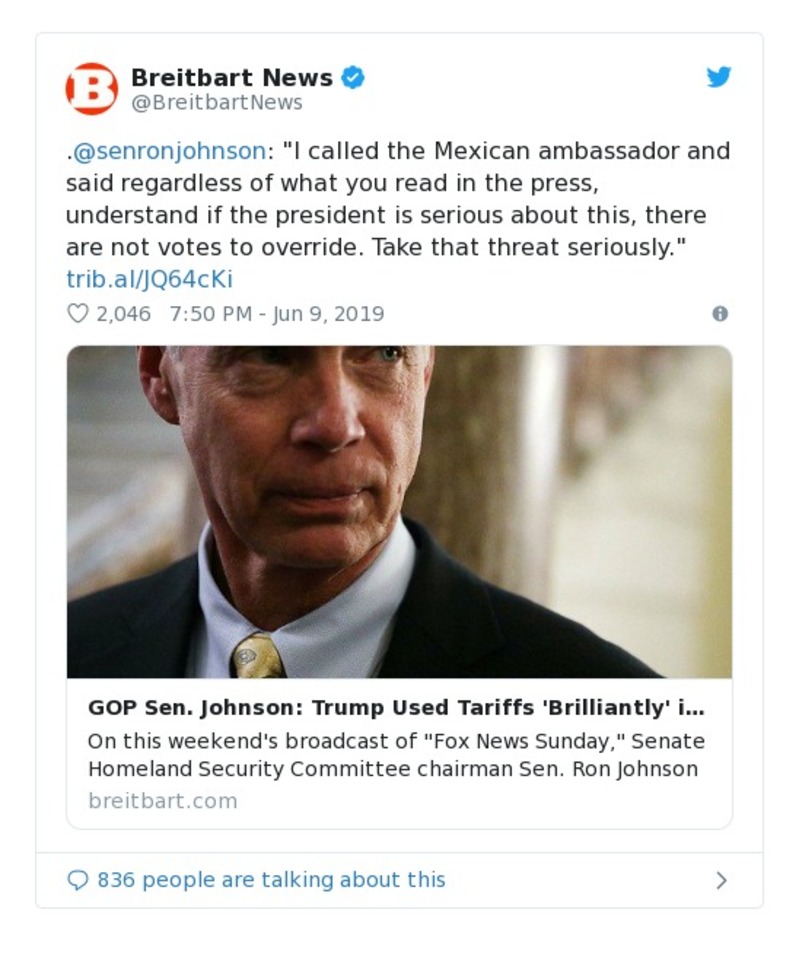Like the tweet with the heart icon
Viewport: 799px width, 957px height.
click(77, 314)
